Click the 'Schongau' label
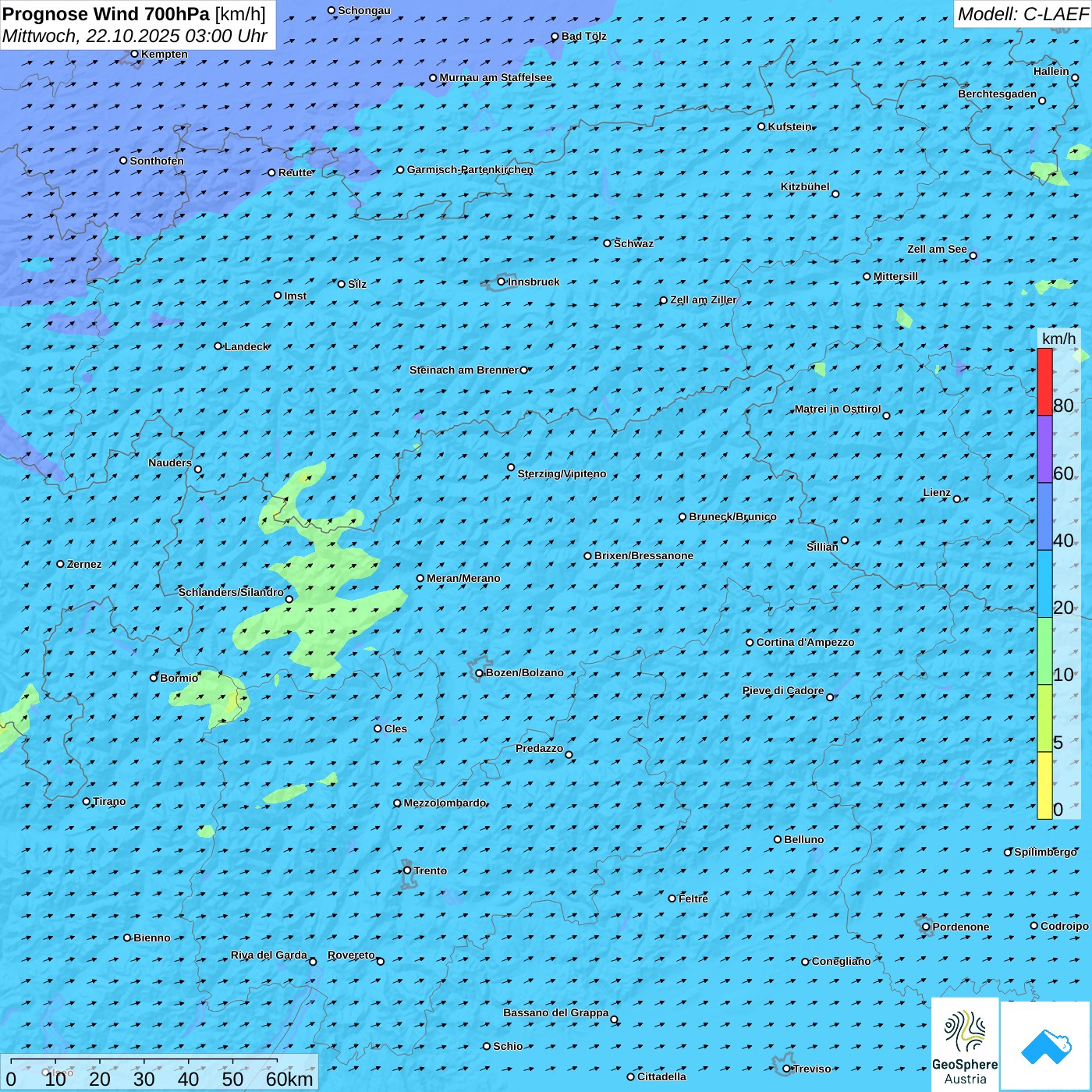 364,10
